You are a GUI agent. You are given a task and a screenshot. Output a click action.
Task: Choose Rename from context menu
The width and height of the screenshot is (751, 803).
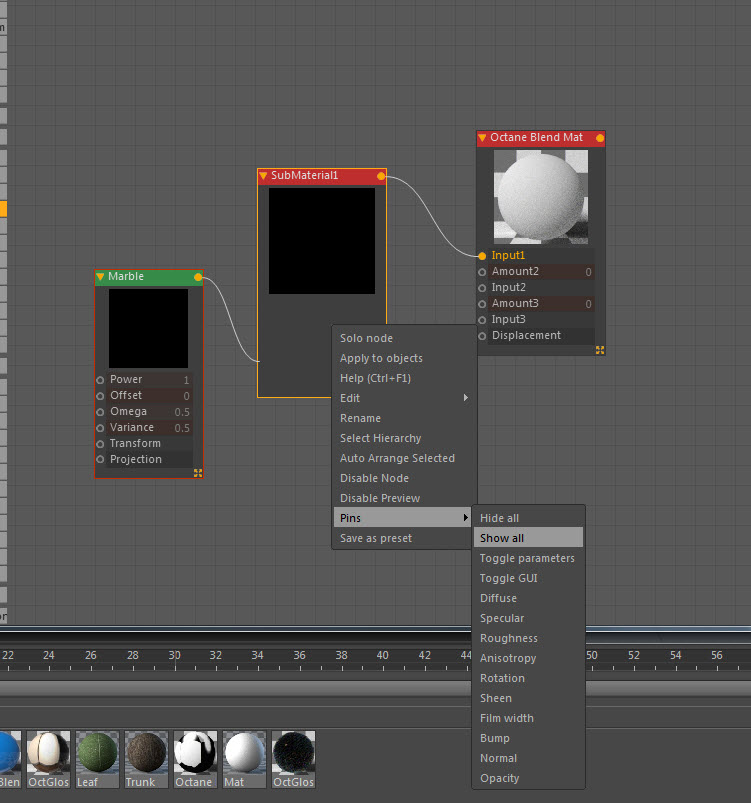402,418
